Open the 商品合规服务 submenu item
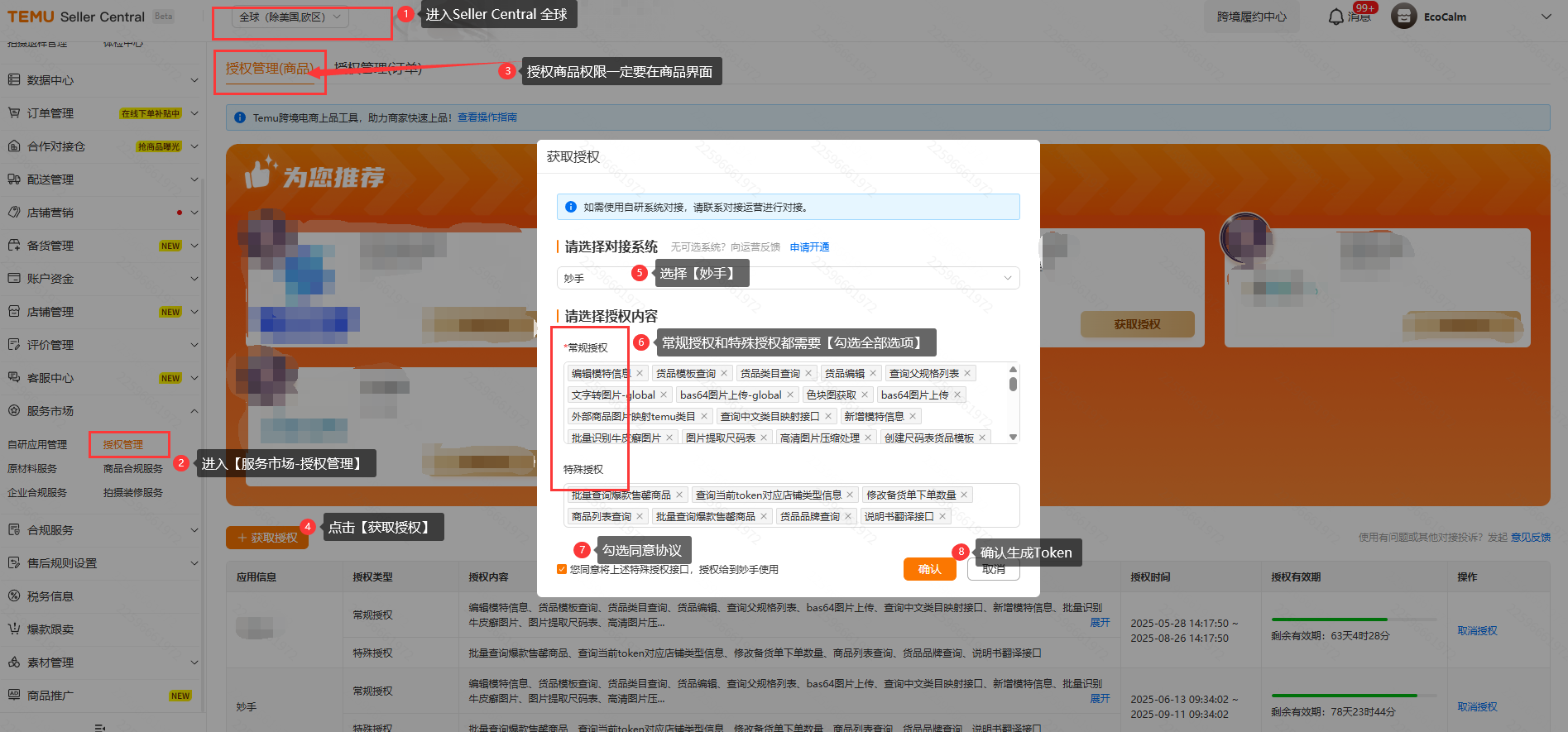Image resolution: width=1568 pixels, height=732 pixels. pyautogui.click(x=132, y=469)
